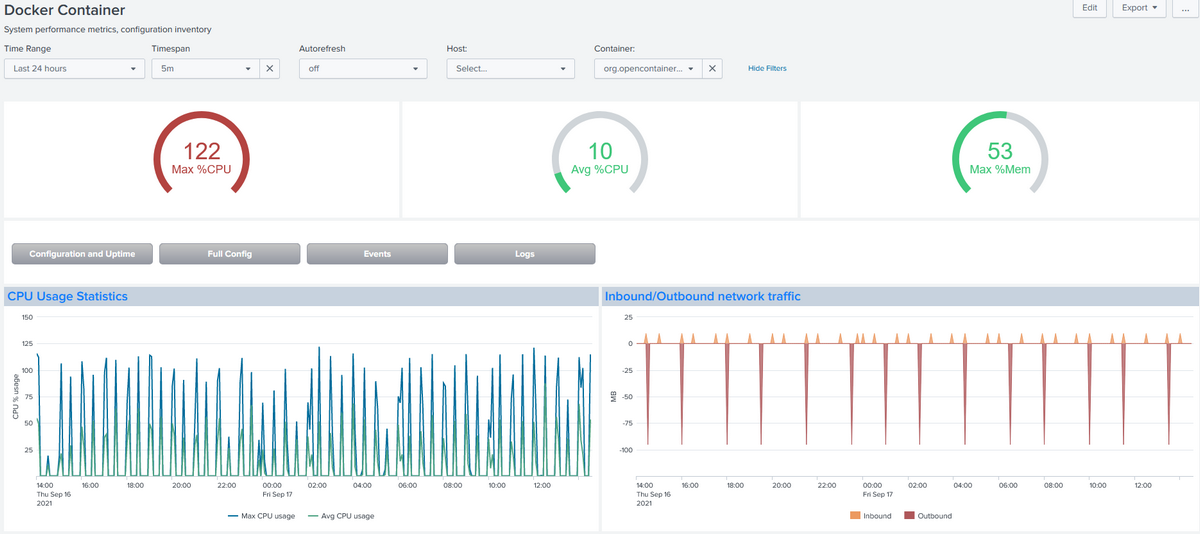Open Configuration and Uptime view
The image size is (1200, 534).
82,254
